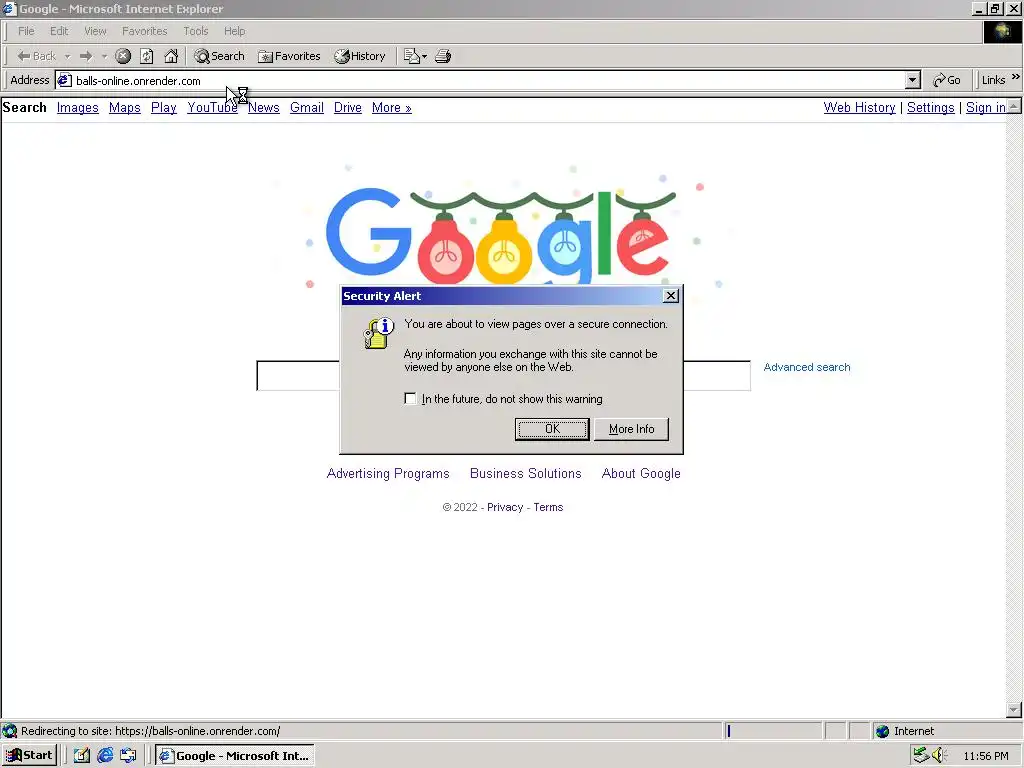Viewport: 1024px width, 768px height.
Task: Select Google Internet Explorer taskbar button
Action: coord(235,756)
